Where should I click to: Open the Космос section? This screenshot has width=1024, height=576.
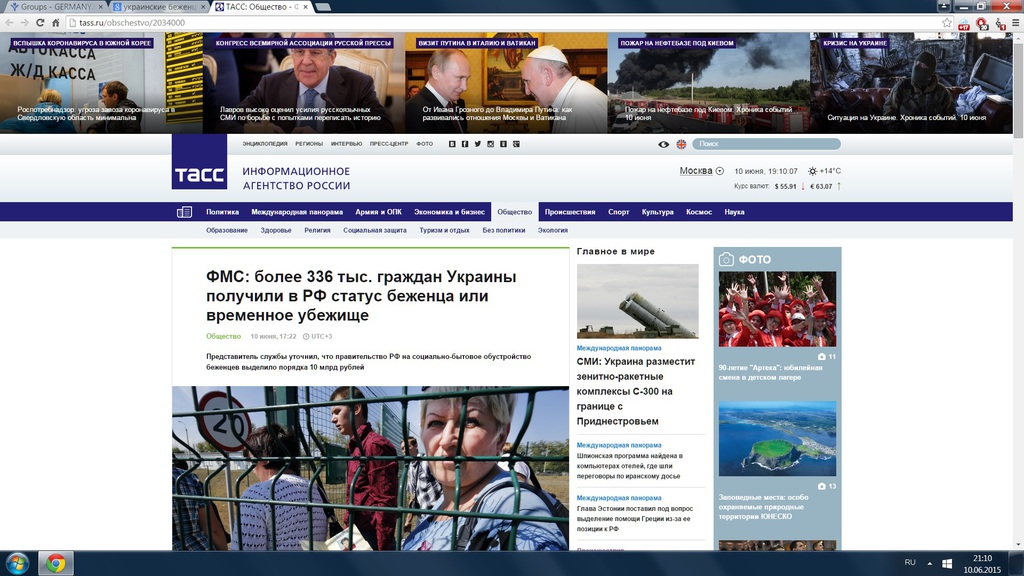[x=699, y=212]
